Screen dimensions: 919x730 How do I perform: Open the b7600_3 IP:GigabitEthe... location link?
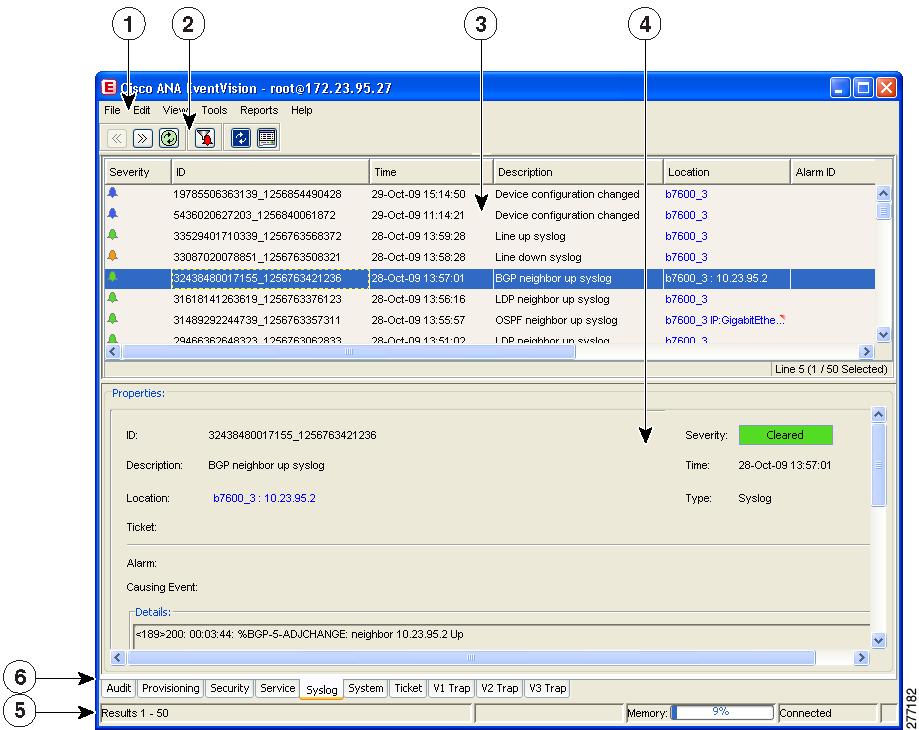(724, 320)
